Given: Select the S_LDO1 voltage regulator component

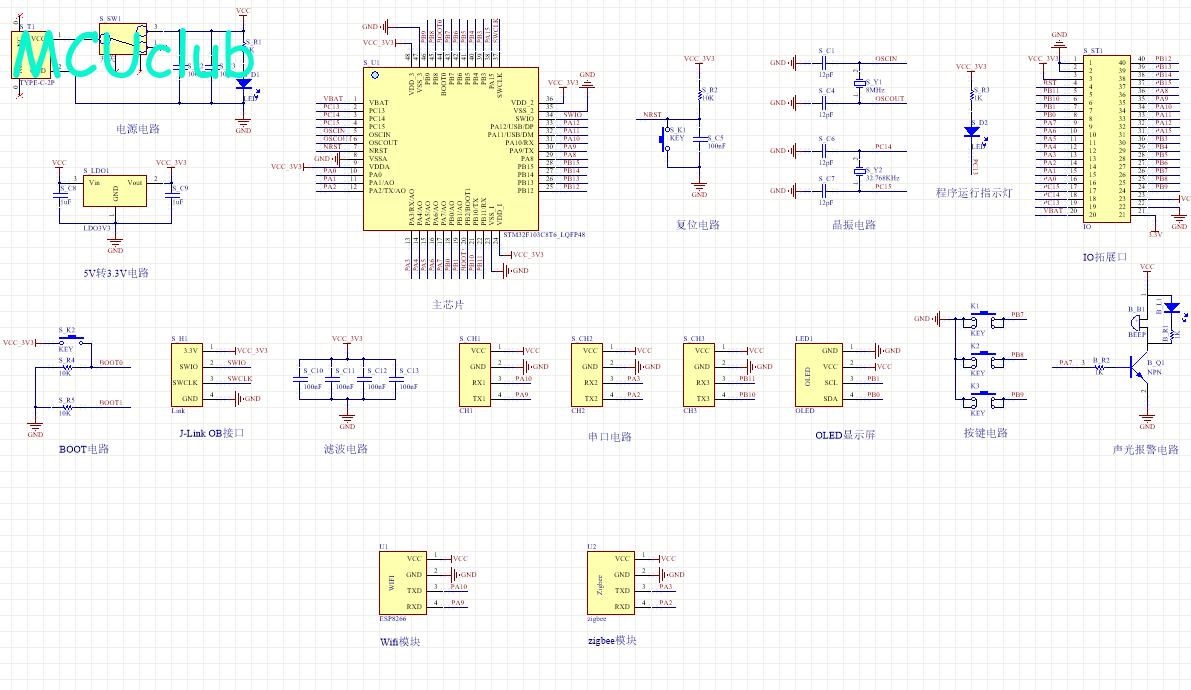Looking at the screenshot, I should pos(115,191).
